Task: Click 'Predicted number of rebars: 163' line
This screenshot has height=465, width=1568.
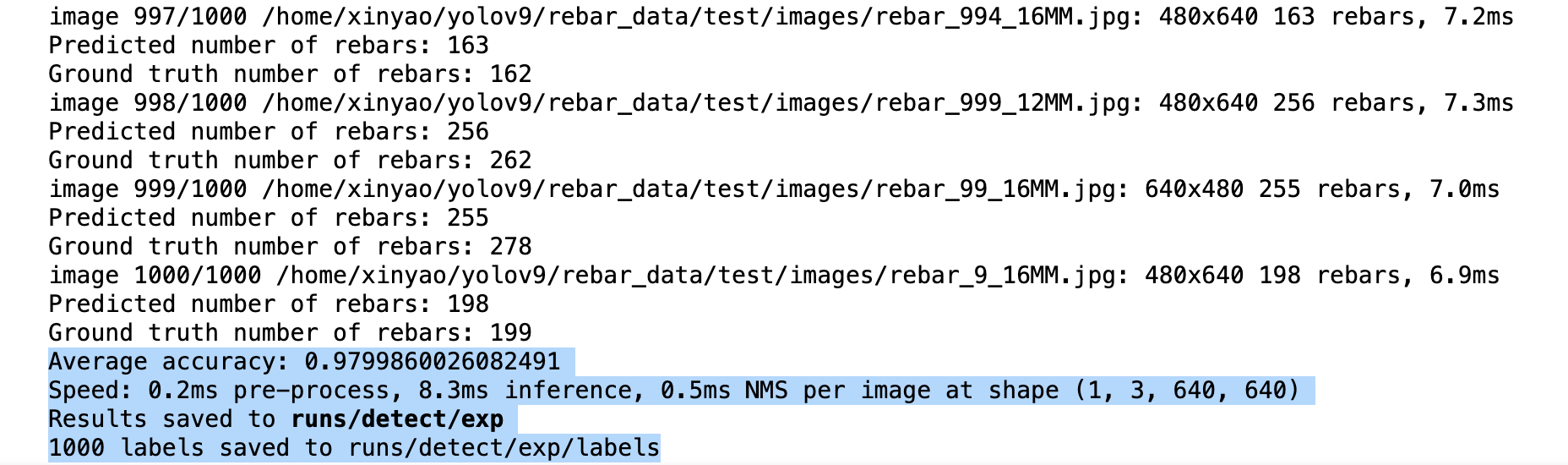Action: pyautogui.click(x=269, y=46)
